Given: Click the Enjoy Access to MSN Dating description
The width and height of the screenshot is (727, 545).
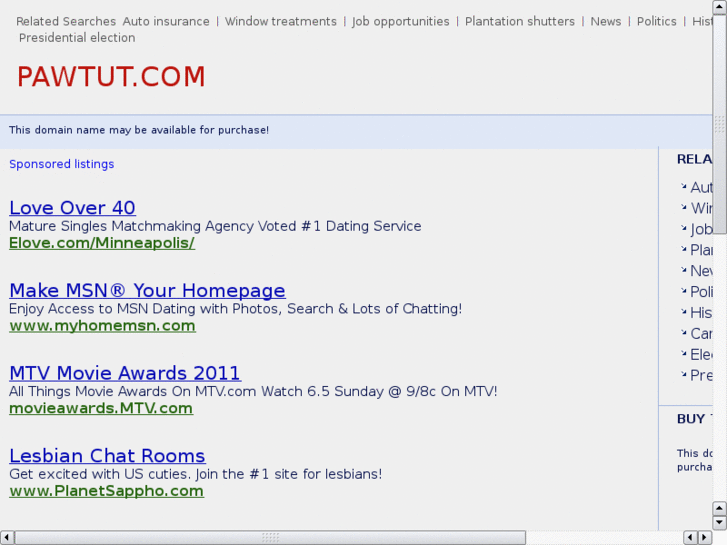Looking at the screenshot, I should (x=236, y=308).
